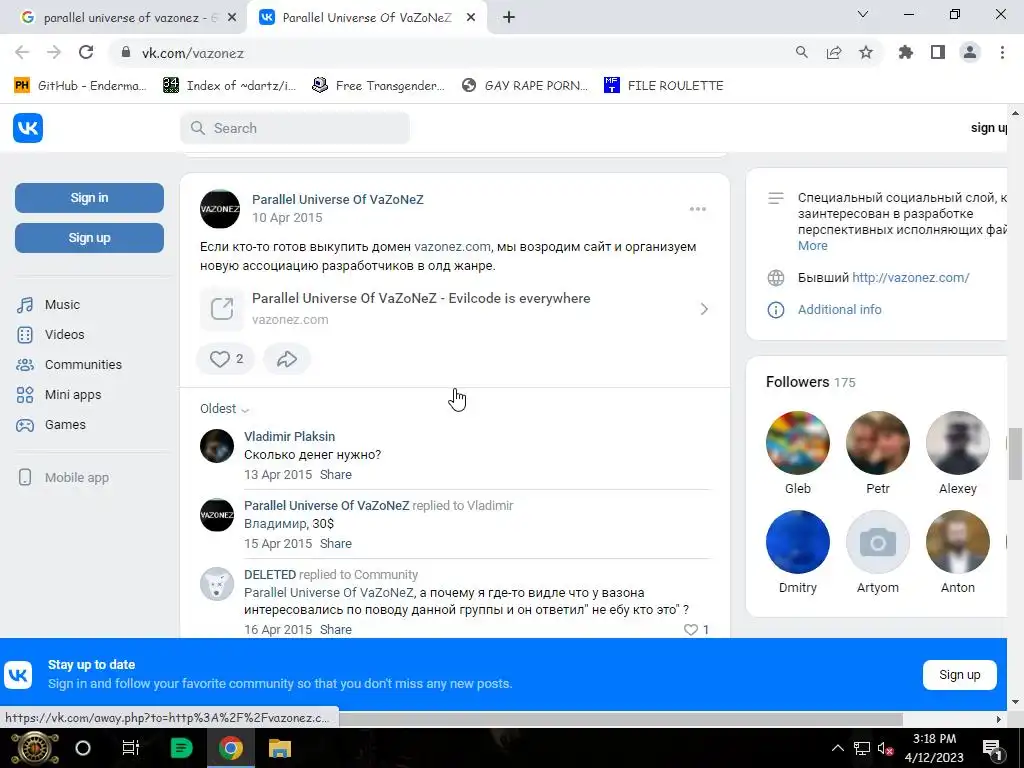Bookmark this page with the star icon
1024x768 pixels.
pyautogui.click(x=865, y=52)
